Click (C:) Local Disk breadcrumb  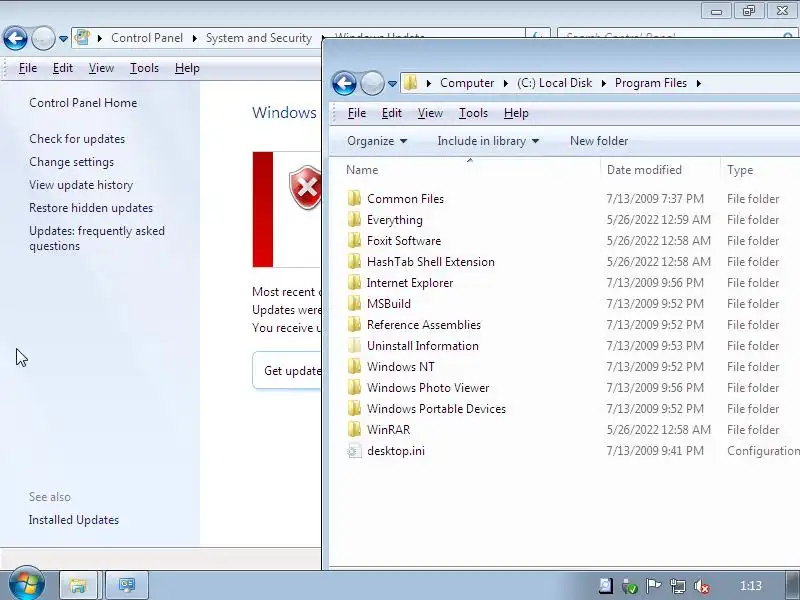(555, 83)
